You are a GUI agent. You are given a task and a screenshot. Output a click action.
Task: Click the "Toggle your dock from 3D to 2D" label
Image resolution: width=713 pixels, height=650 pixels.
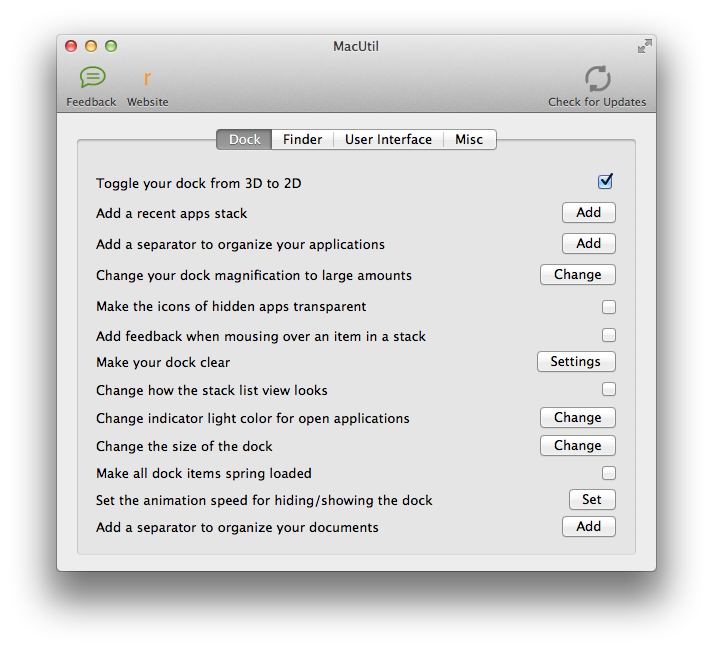[199, 183]
